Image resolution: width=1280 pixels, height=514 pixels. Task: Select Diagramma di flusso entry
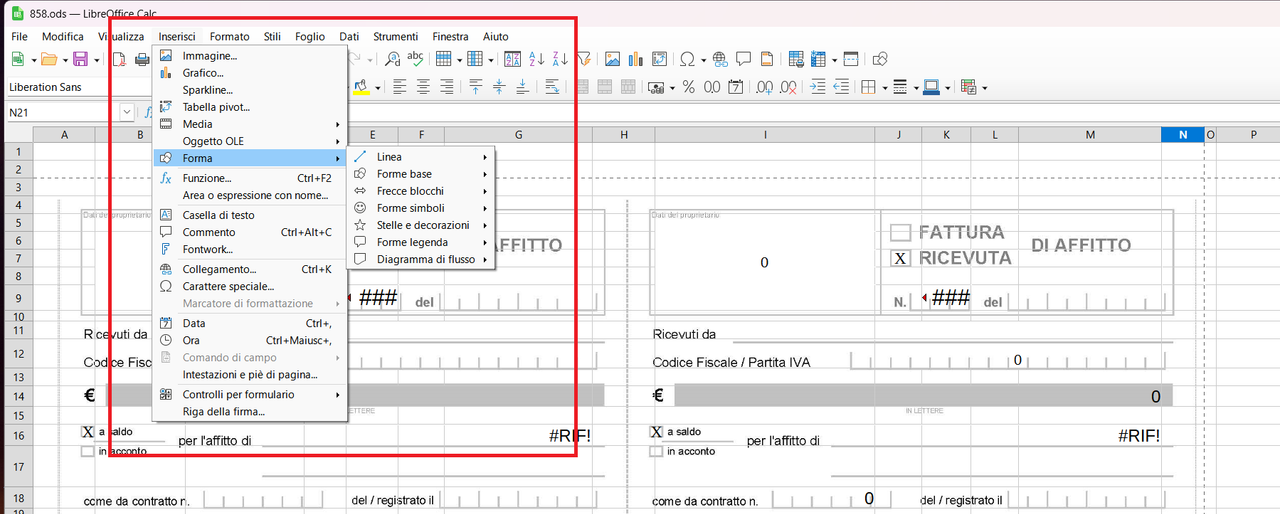click(x=421, y=259)
